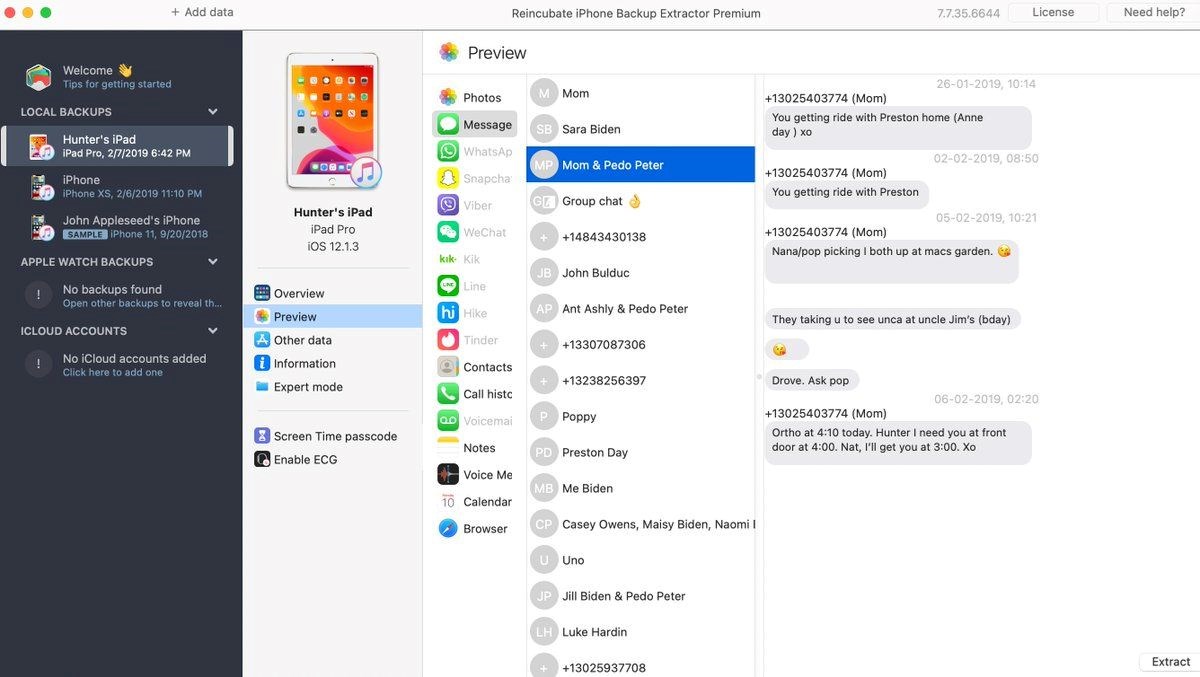Select John Appleseed's iPhone sample backup

[x=117, y=227]
